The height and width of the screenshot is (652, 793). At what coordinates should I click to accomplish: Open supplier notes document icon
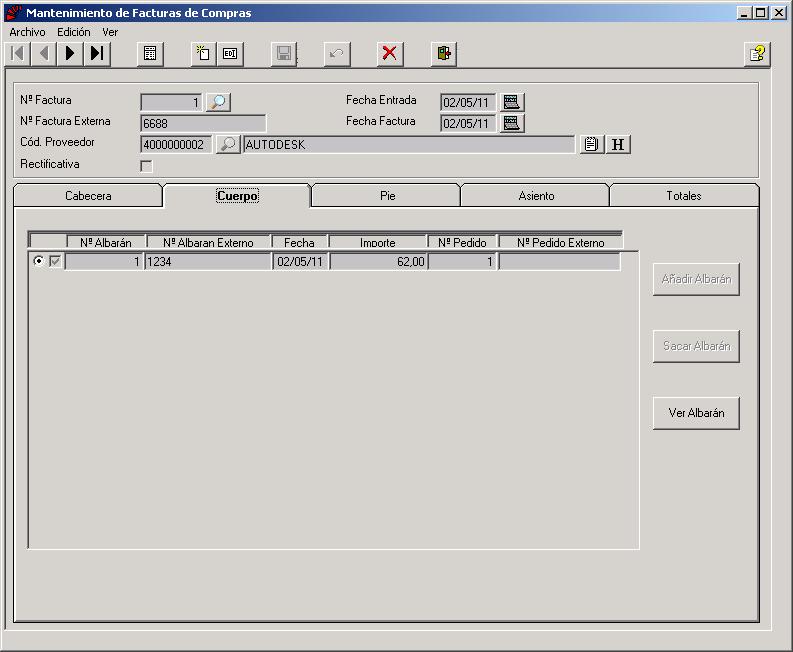591,144
